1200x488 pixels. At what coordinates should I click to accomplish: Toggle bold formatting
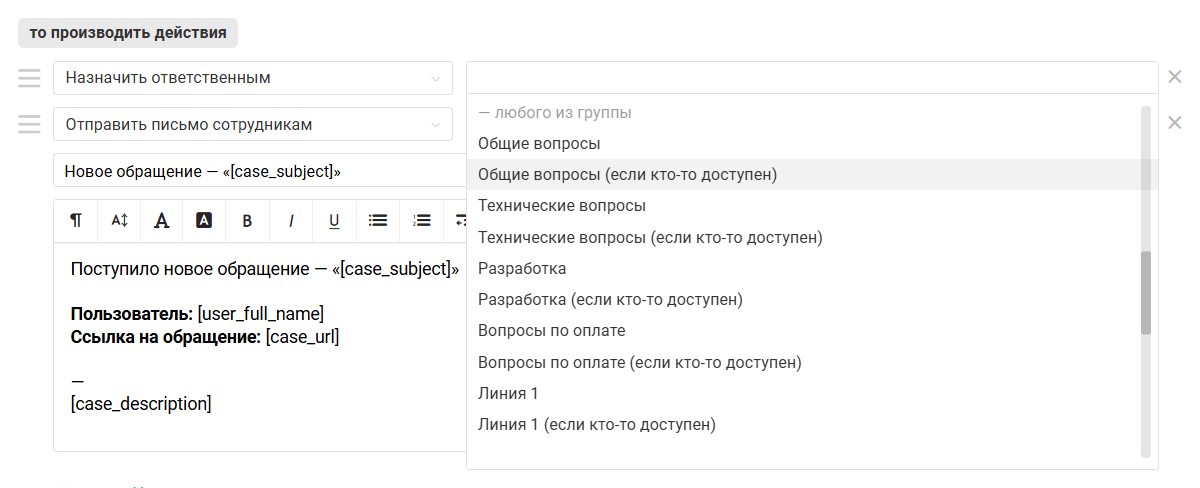click(x=247, y=221)
